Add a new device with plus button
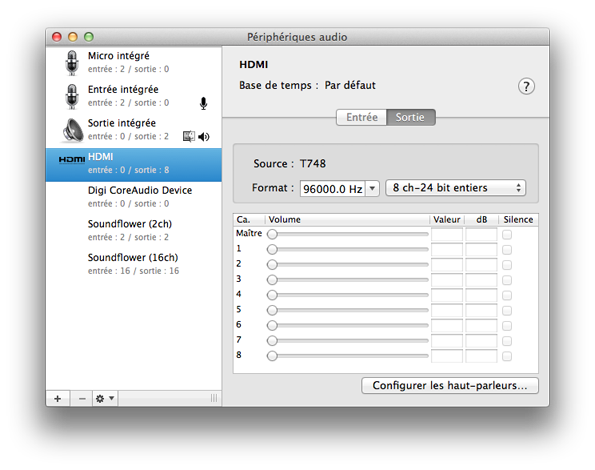Screen dimensions: 595x470 (x=58, y=399)
